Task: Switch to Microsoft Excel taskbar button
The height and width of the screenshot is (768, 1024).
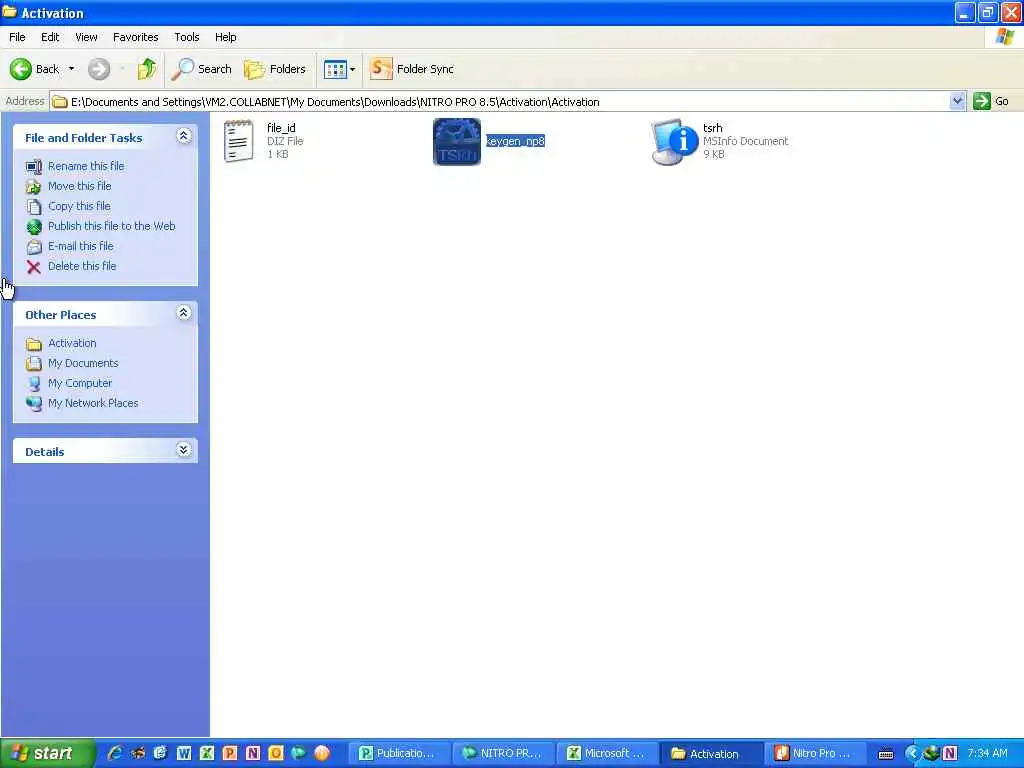Action: (606, 754)
